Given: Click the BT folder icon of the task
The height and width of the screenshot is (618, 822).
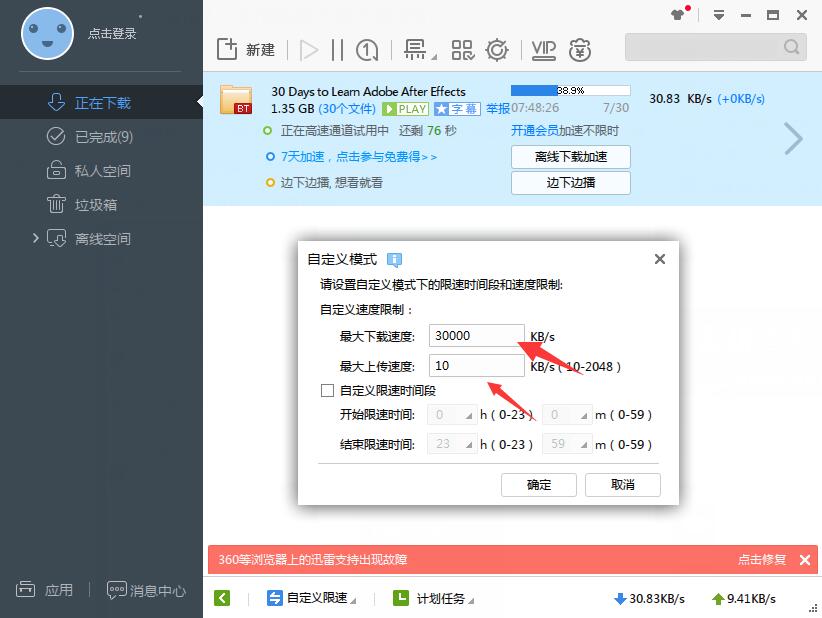Looking at the screenshot, I should 236,100.
